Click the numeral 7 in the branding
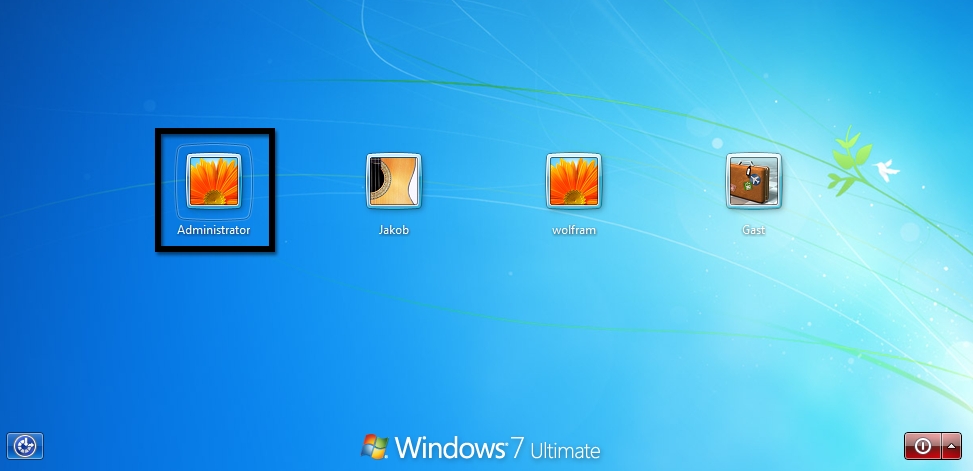 (x=515, y=446)
